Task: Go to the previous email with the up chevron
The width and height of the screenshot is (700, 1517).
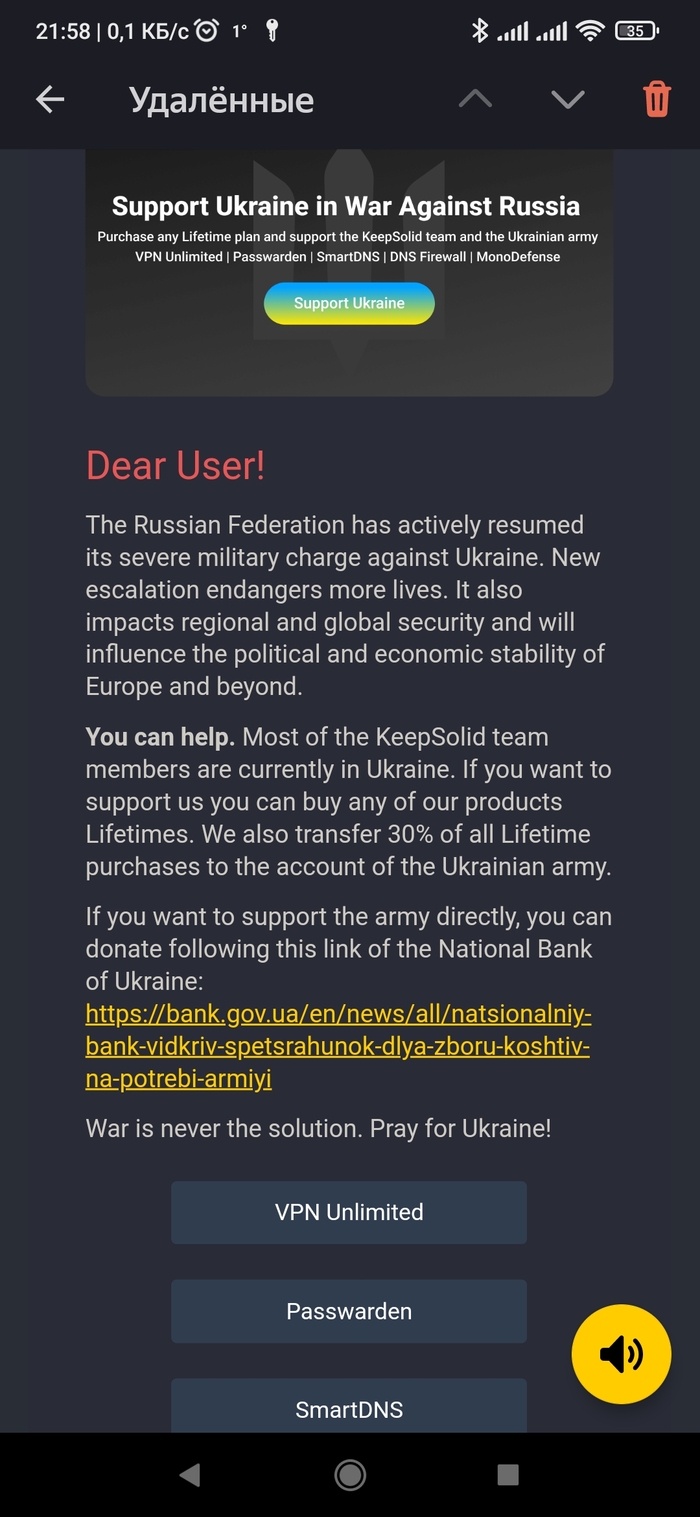Action: (x=475, y=99)
